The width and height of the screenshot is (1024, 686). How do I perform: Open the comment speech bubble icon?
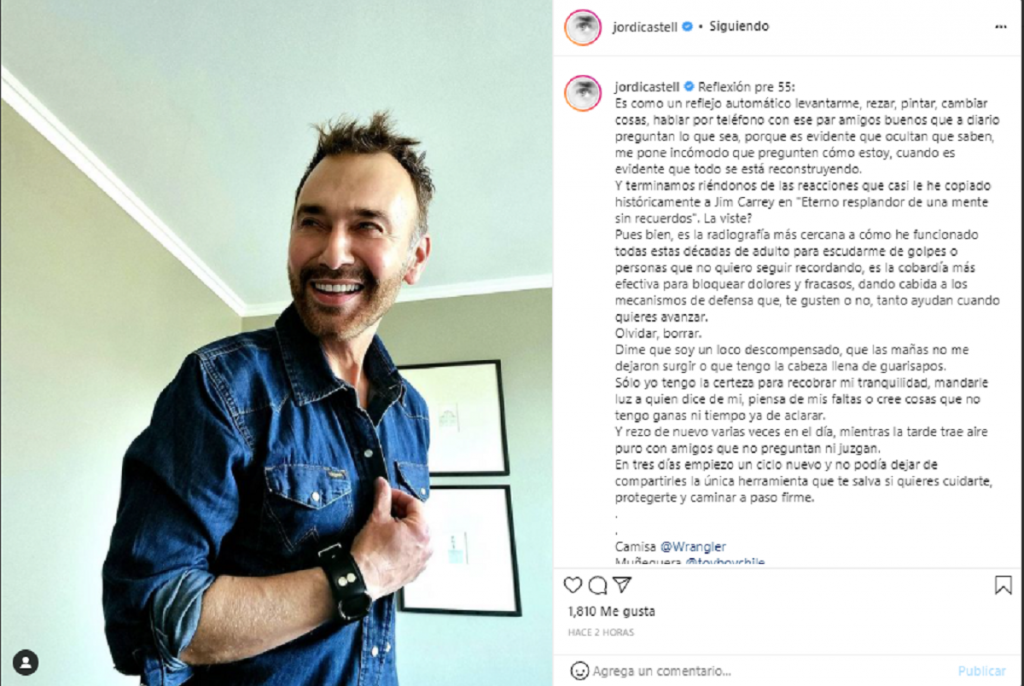click(598, 585)
